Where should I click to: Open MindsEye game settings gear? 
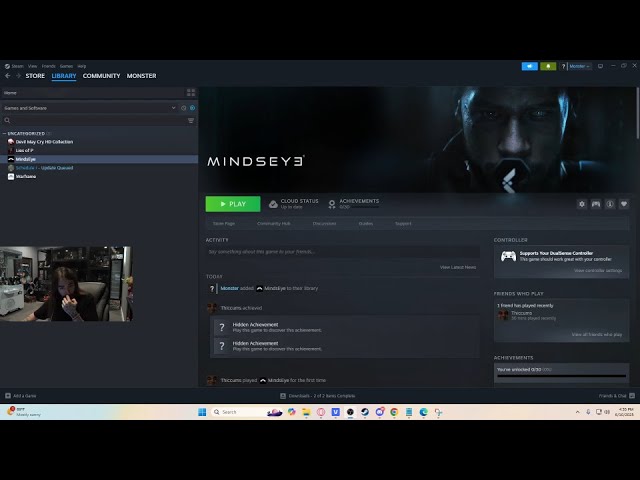click(582, 204)
